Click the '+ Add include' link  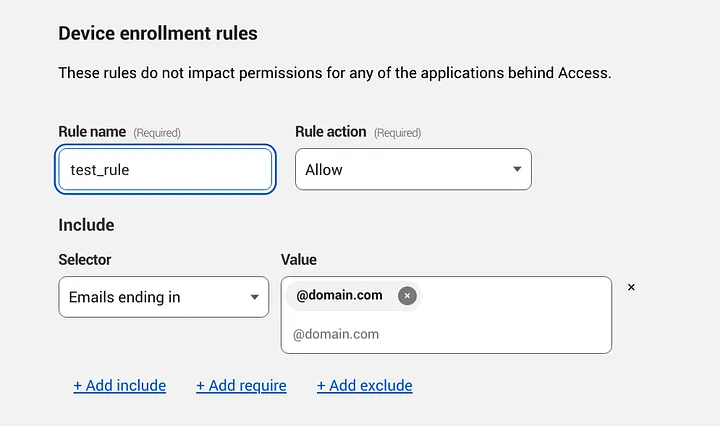120,385
